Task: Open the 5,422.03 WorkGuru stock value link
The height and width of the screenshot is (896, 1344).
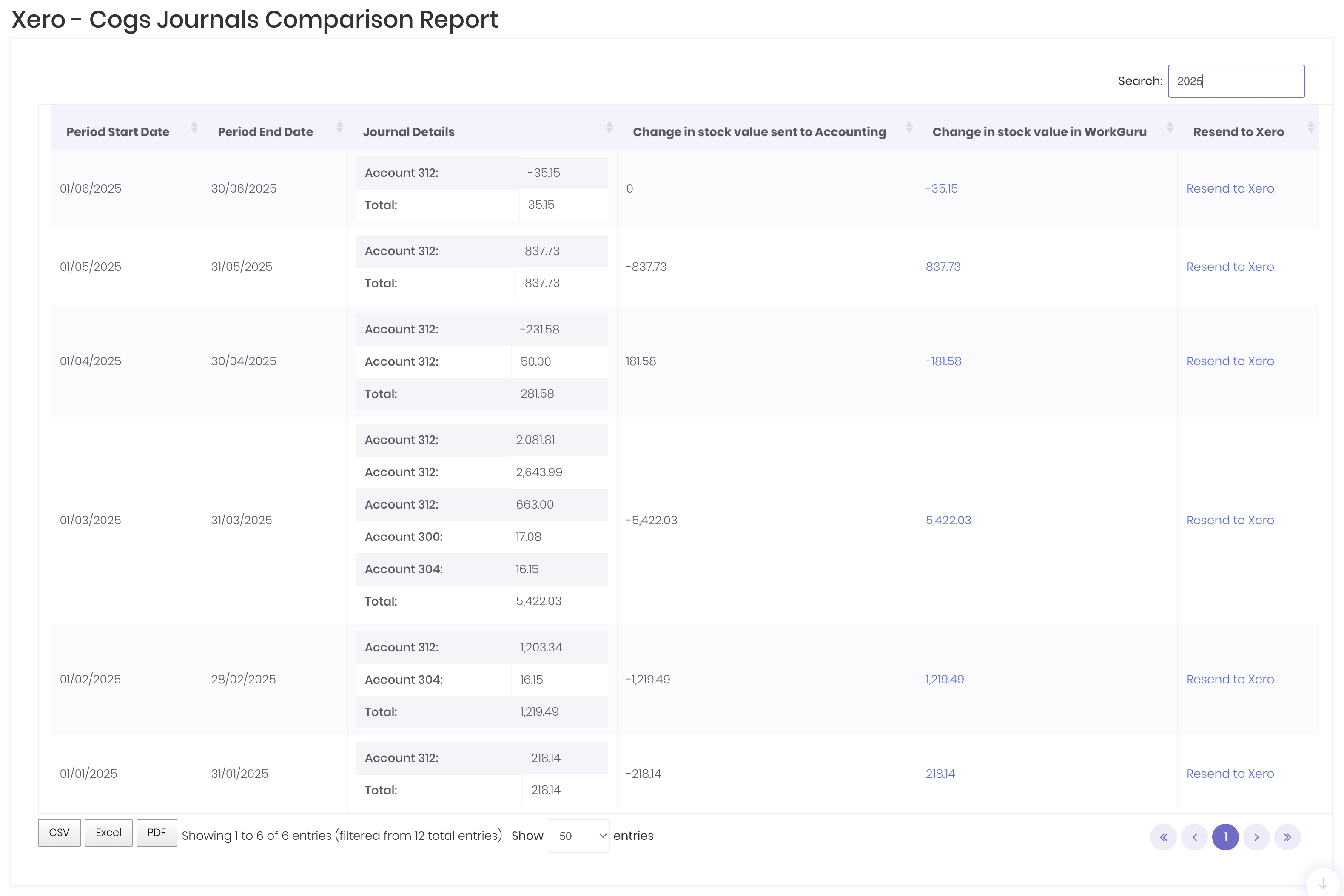Action: [x=948, y=520]
